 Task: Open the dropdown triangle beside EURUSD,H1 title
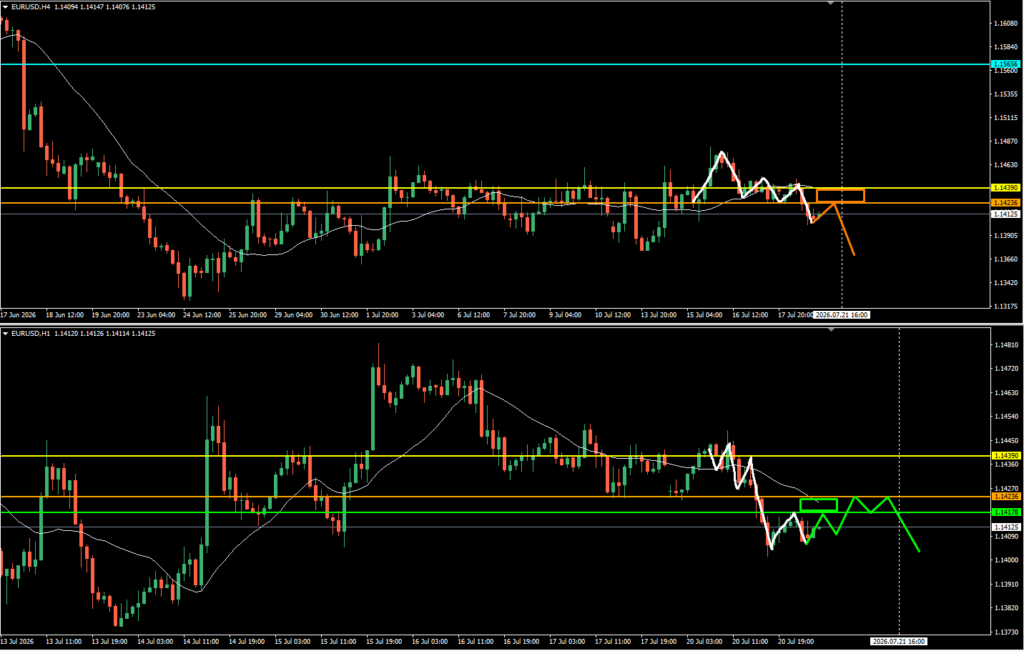click(5, 334)
